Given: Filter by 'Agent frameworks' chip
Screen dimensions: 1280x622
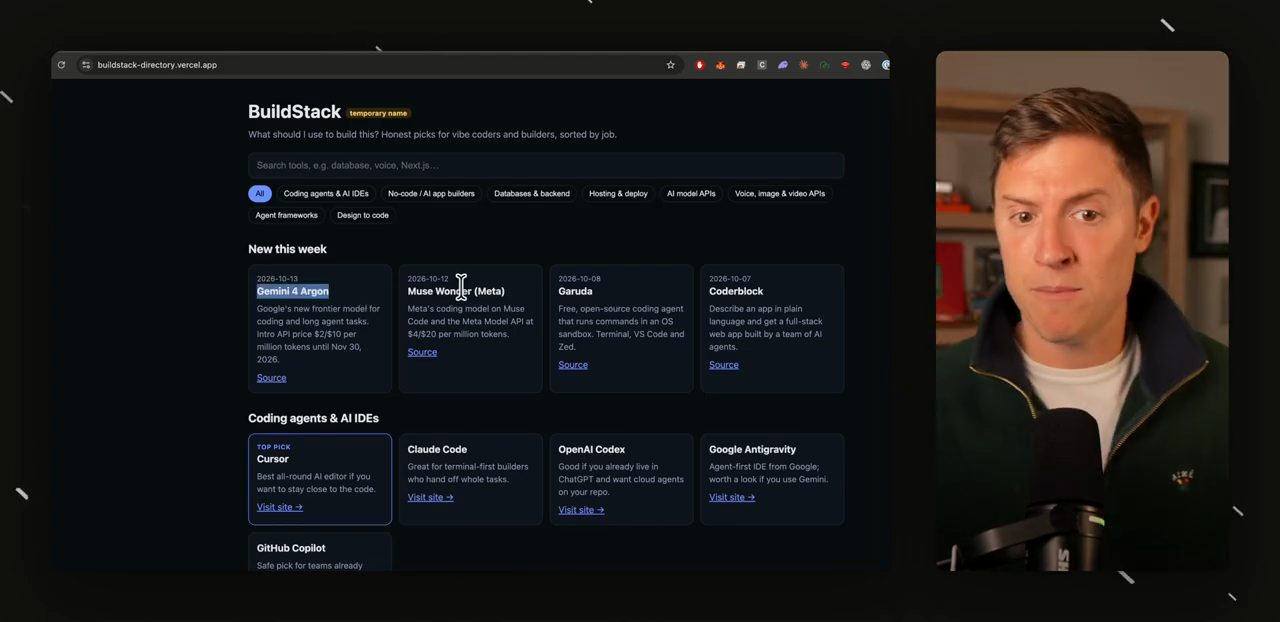Looking at the screenshot, I should [286, 215].
